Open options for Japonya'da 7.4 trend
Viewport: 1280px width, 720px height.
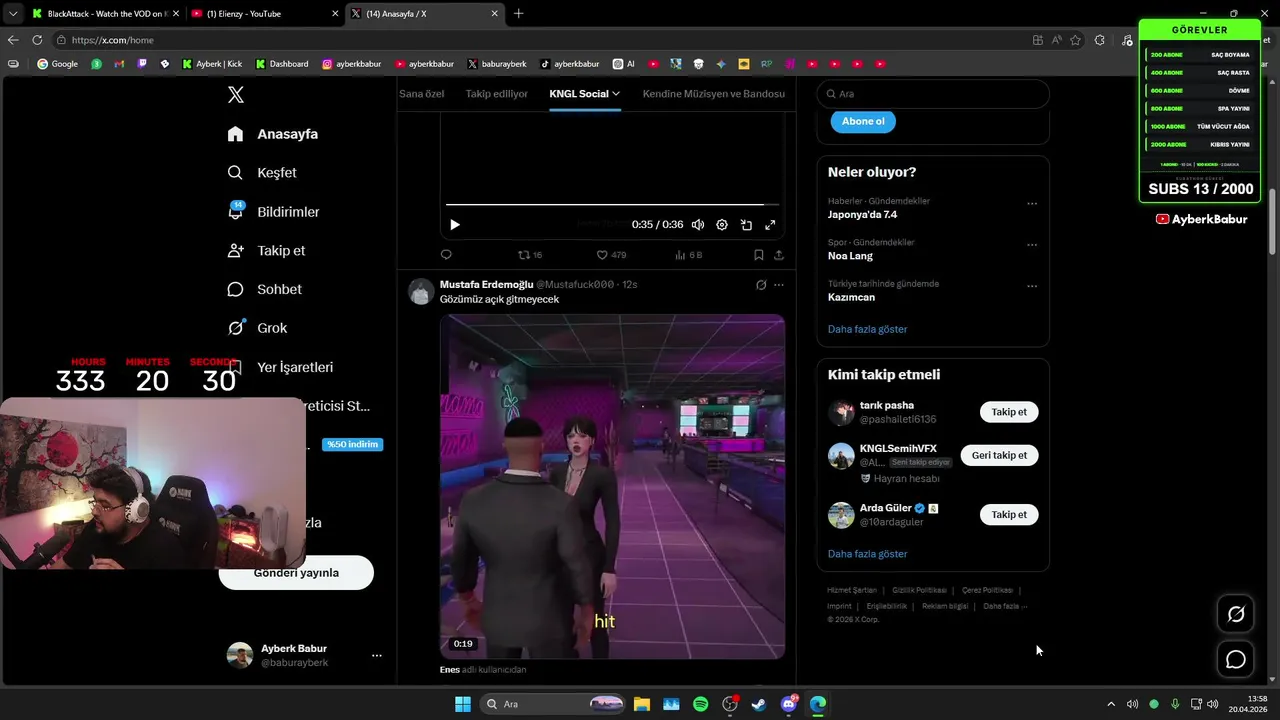[1032, 203]
